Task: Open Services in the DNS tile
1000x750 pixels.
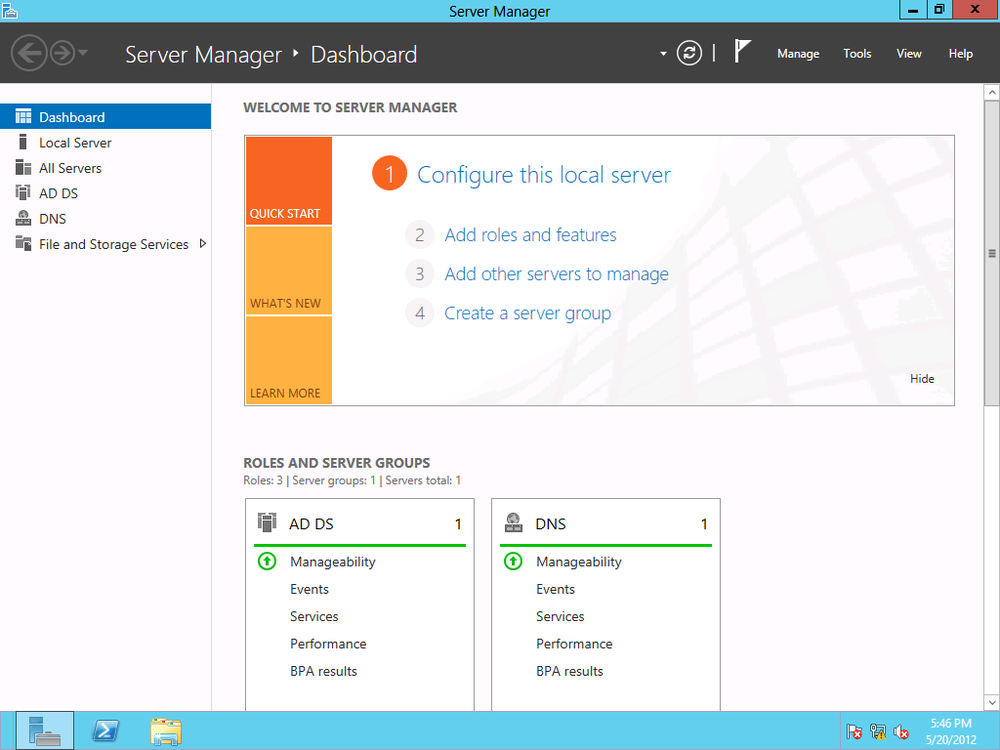Action: pos(560,617)
